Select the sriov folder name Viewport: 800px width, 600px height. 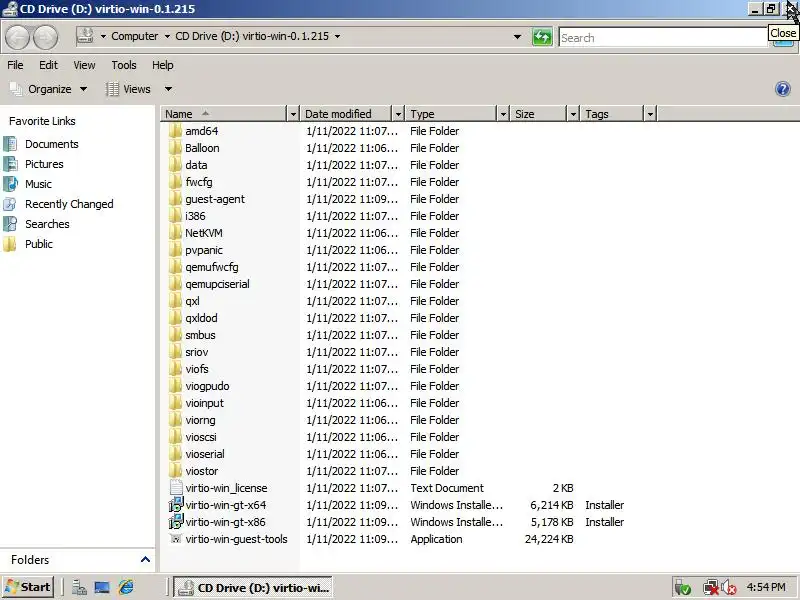click(196, 352)
